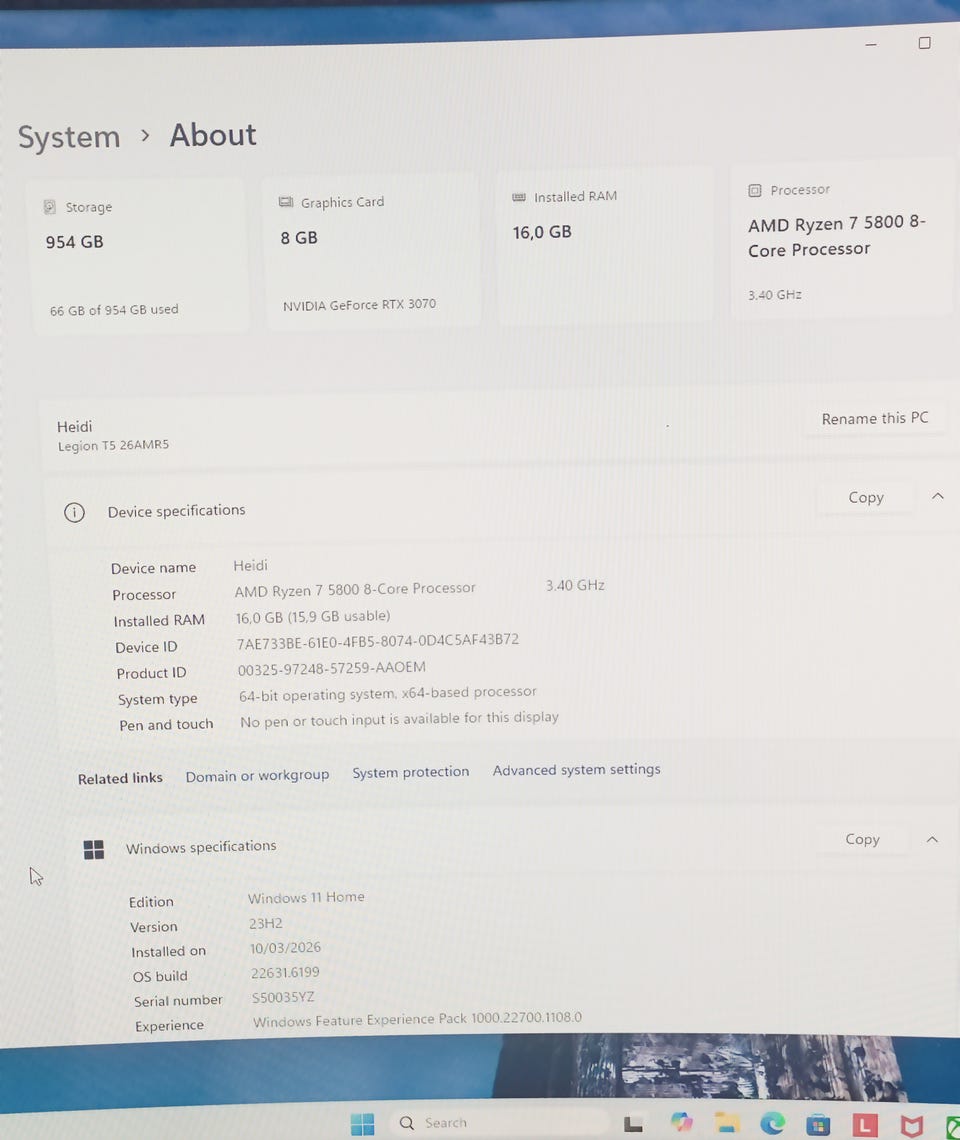Open Lenovo app from taskbar
This screenshot has width=960, height=1140.
pos(865,1125)
